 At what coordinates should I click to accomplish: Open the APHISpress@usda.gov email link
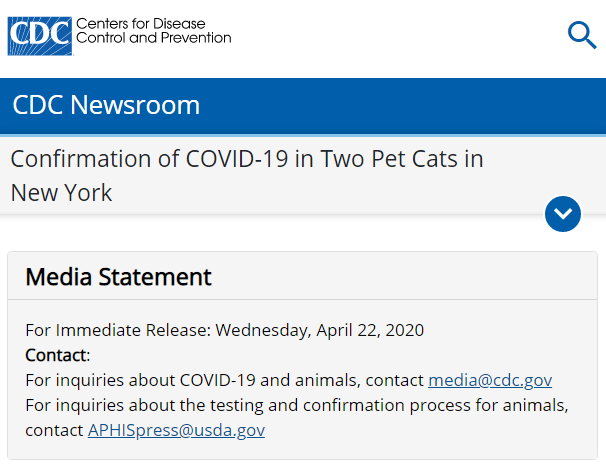pyautogui.click(x=176, y=430)
